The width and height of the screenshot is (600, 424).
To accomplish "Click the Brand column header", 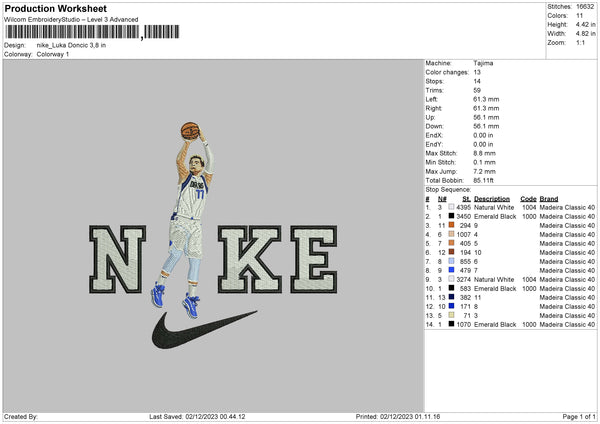I will point(549,199).
